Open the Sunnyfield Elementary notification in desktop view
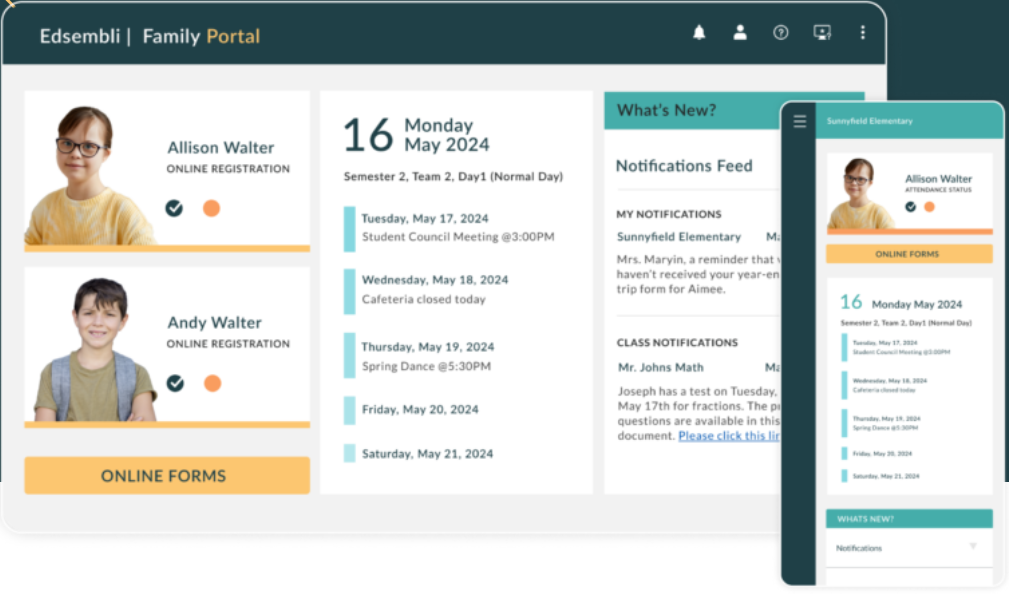The image size is (1009, 594). (x=679, y=237)
